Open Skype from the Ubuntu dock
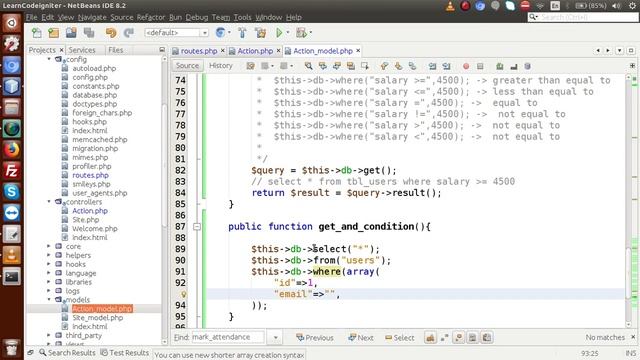 [11, 192]
